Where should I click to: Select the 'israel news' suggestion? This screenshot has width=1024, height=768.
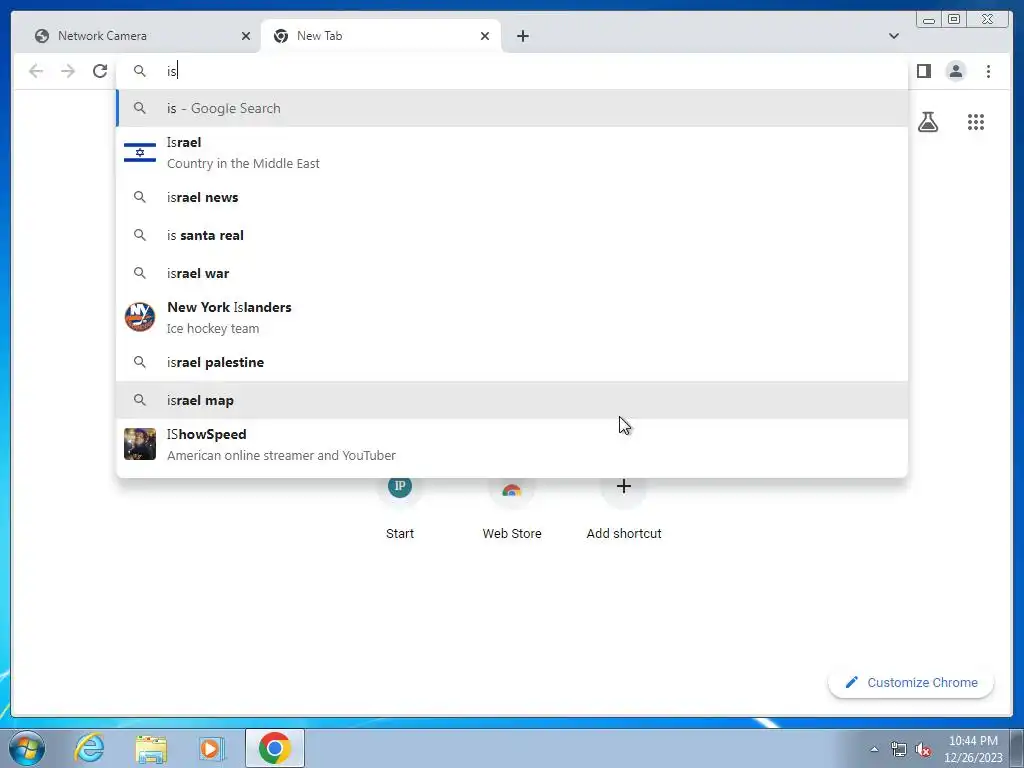point(512,197)
